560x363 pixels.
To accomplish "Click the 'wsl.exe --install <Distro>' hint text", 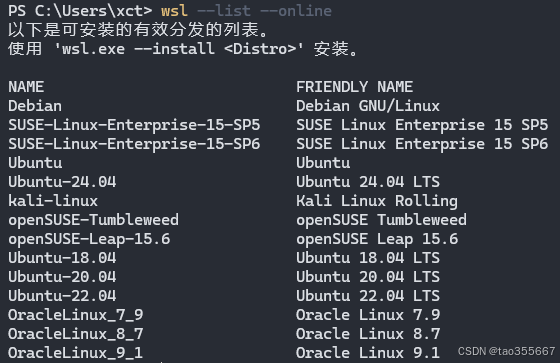I will [x=179, y=49].
